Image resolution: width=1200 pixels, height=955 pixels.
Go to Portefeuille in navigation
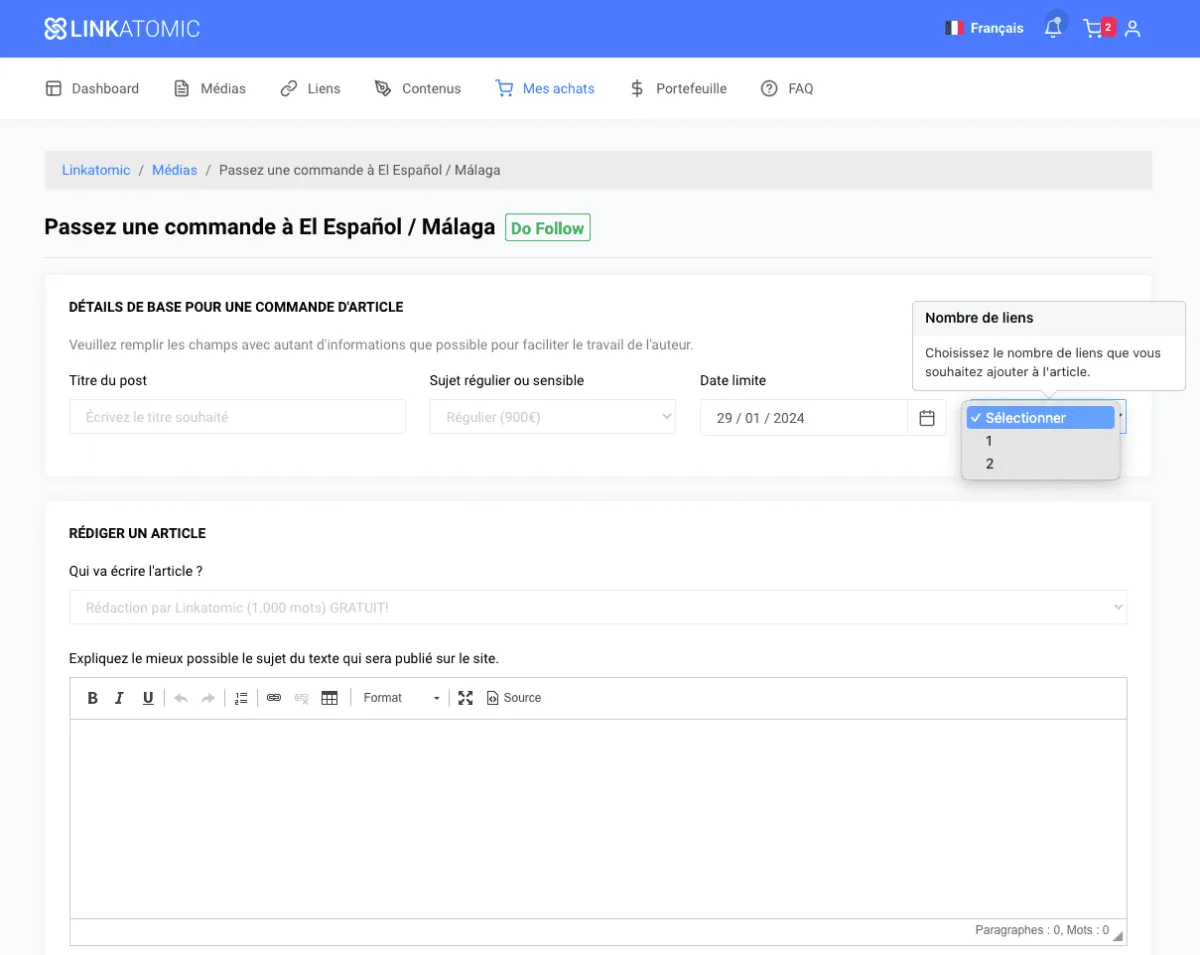pyautogui.click(x=679, y=89)
